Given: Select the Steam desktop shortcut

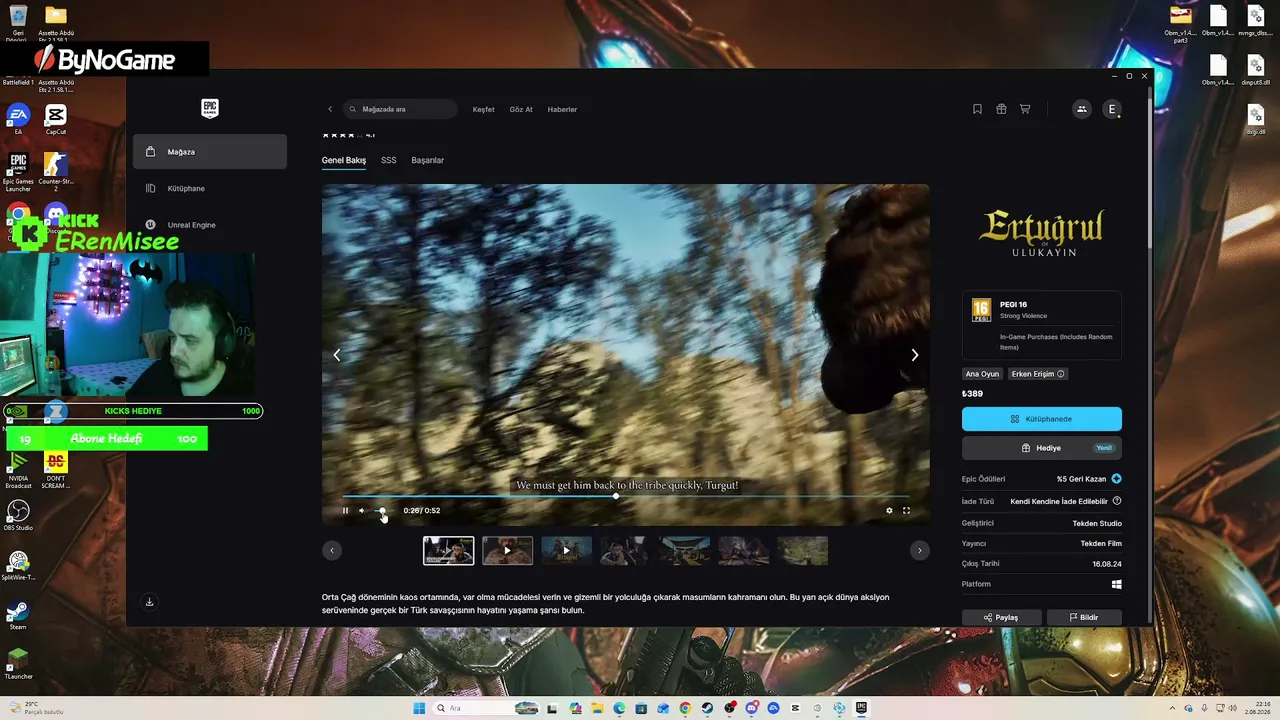Looking at the screenshot, I should click(18, 614).
